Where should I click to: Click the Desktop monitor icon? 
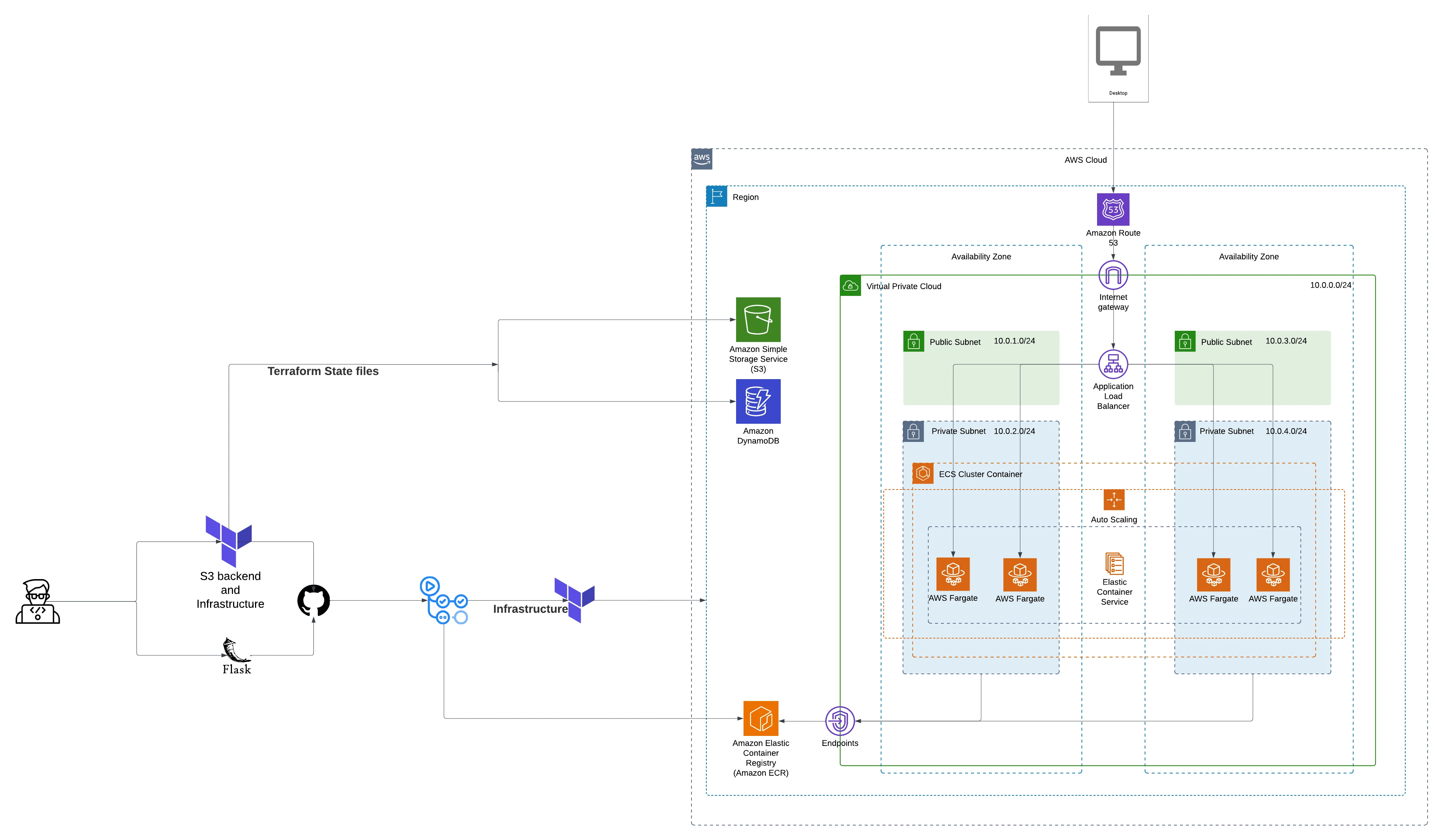pyautogui.click(x=1118, y=50)
